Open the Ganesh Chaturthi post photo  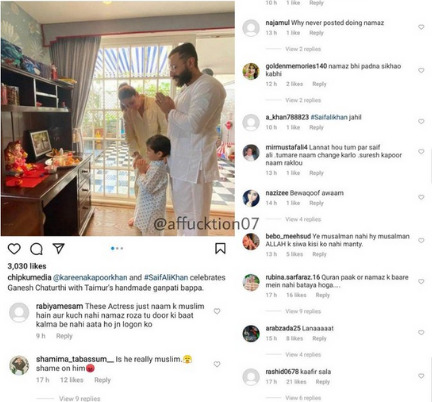(x=118, y=118)
